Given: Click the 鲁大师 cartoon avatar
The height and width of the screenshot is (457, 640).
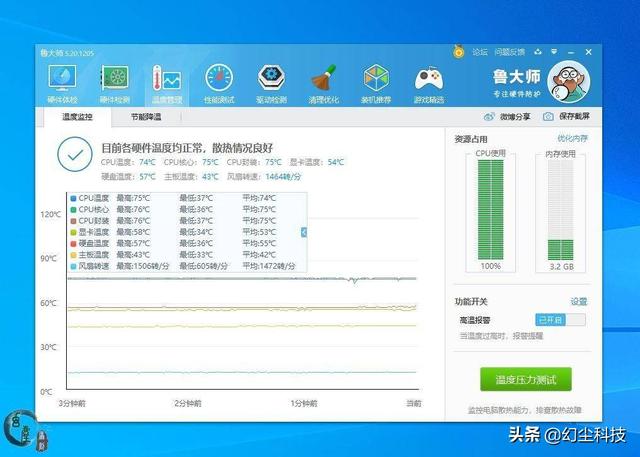Looking at the screenshot, I should coord(569,82).
